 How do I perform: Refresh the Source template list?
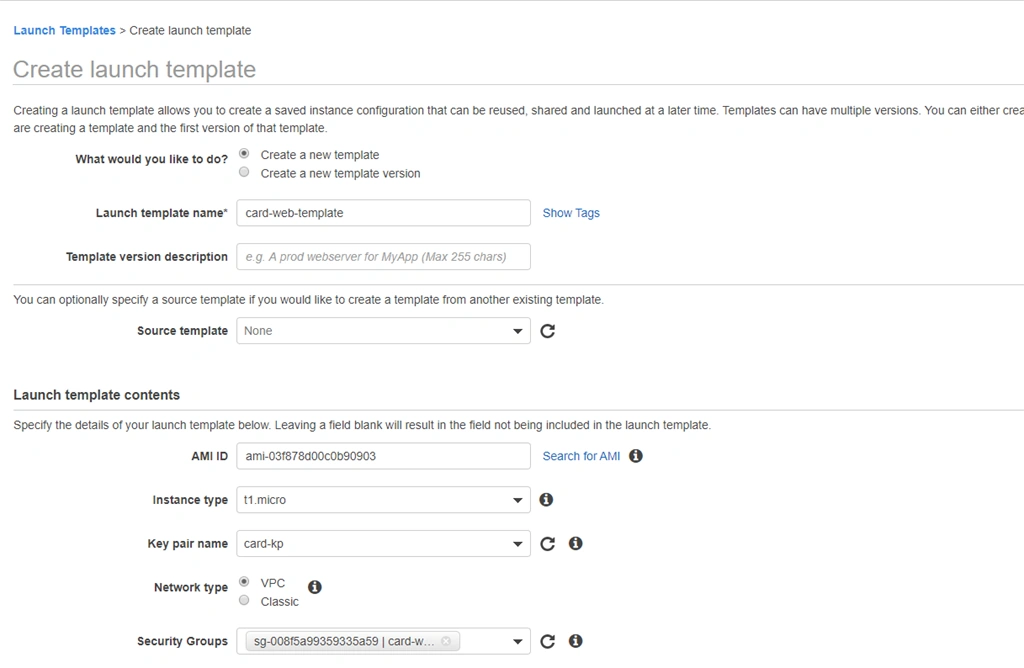[547, 331]
